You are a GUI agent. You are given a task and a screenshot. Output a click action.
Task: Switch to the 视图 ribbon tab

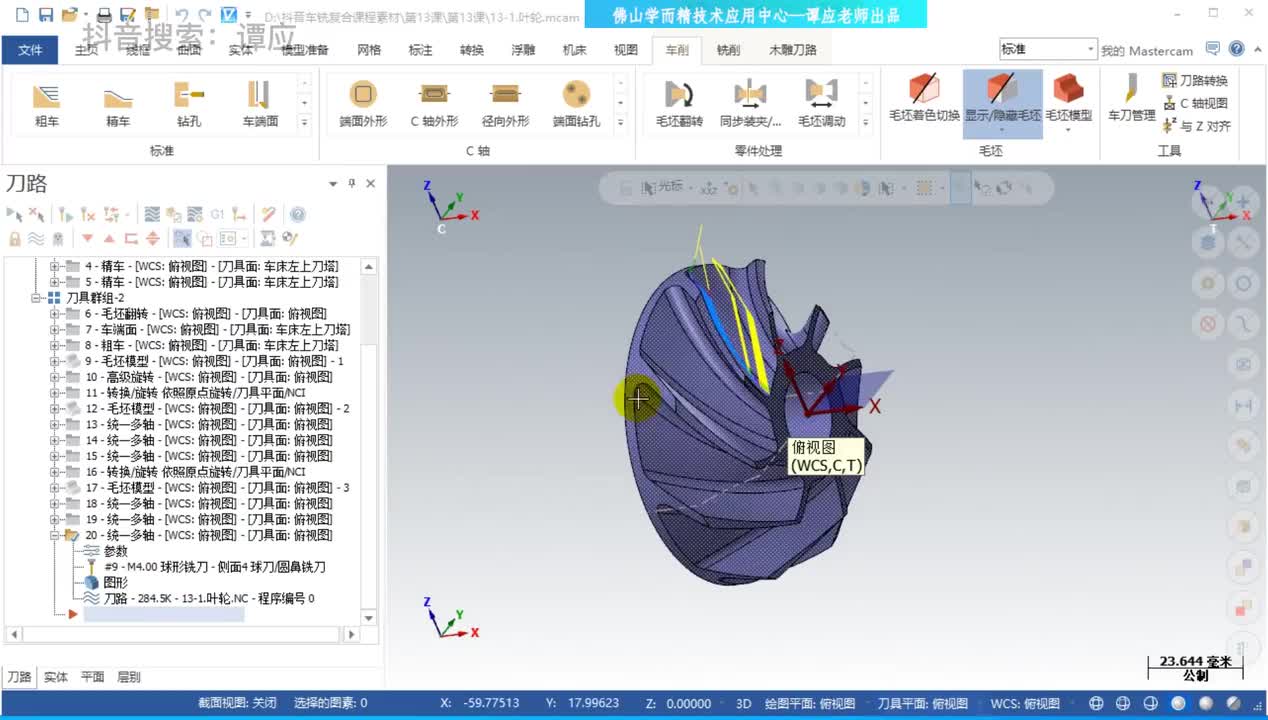point(625,50)
